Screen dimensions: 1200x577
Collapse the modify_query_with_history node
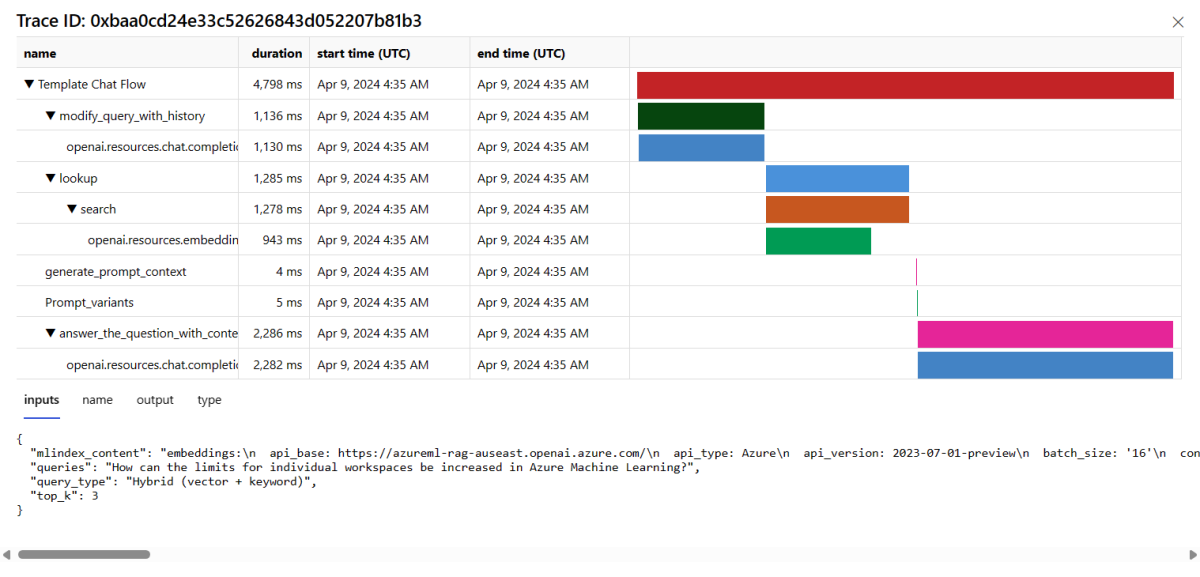51,116
